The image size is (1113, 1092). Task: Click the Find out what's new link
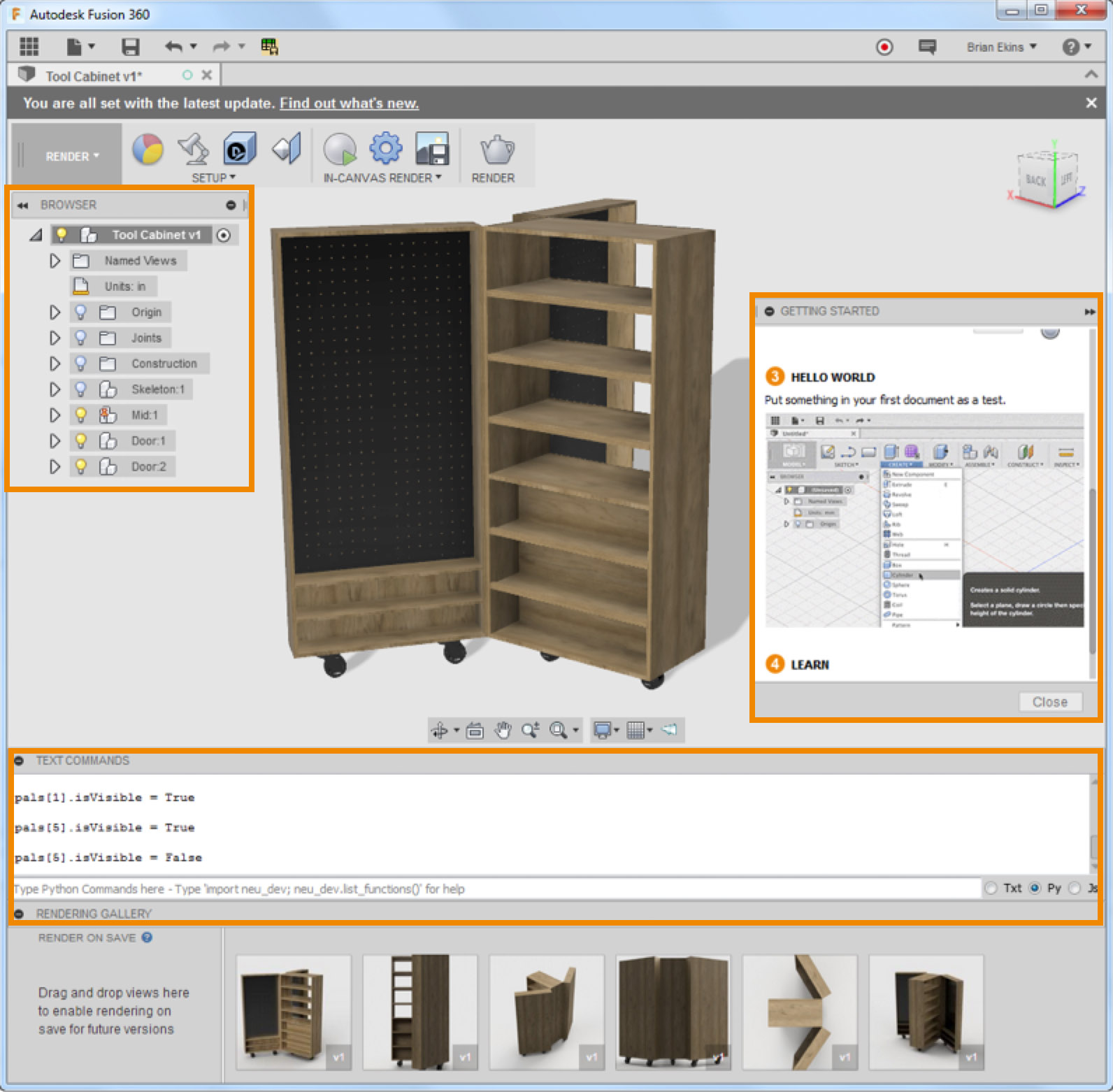349,103
